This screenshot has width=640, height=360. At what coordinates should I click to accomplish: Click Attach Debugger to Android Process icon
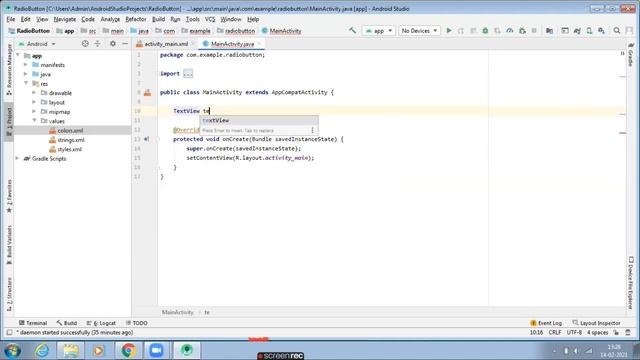522,31
